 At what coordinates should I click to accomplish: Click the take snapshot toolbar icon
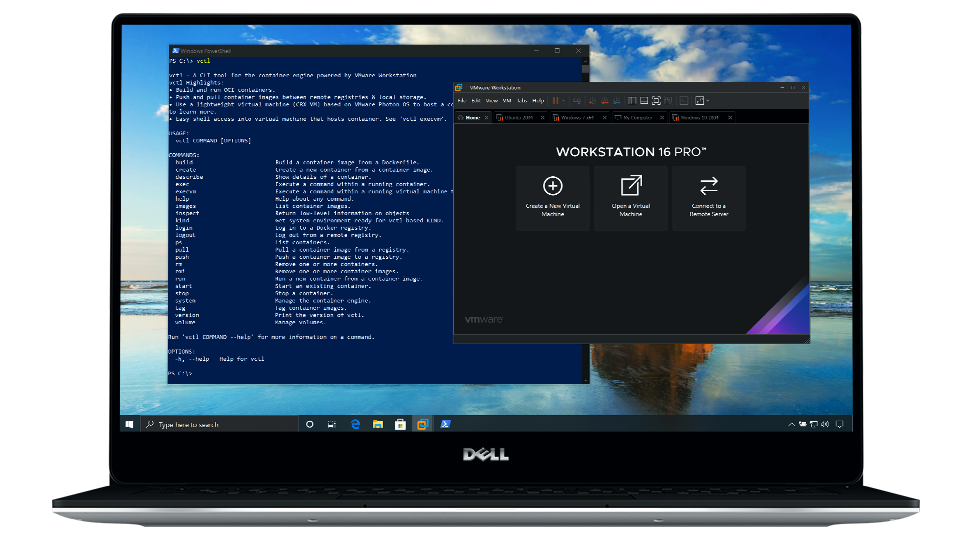591,101
